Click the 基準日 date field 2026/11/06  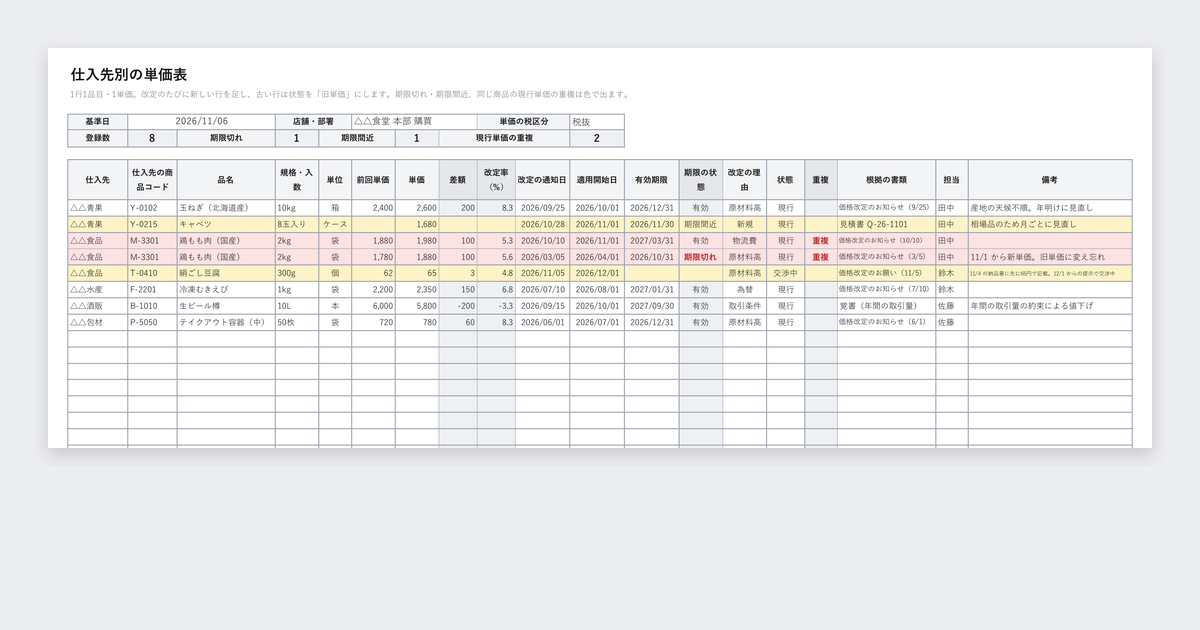pos(201,122)
